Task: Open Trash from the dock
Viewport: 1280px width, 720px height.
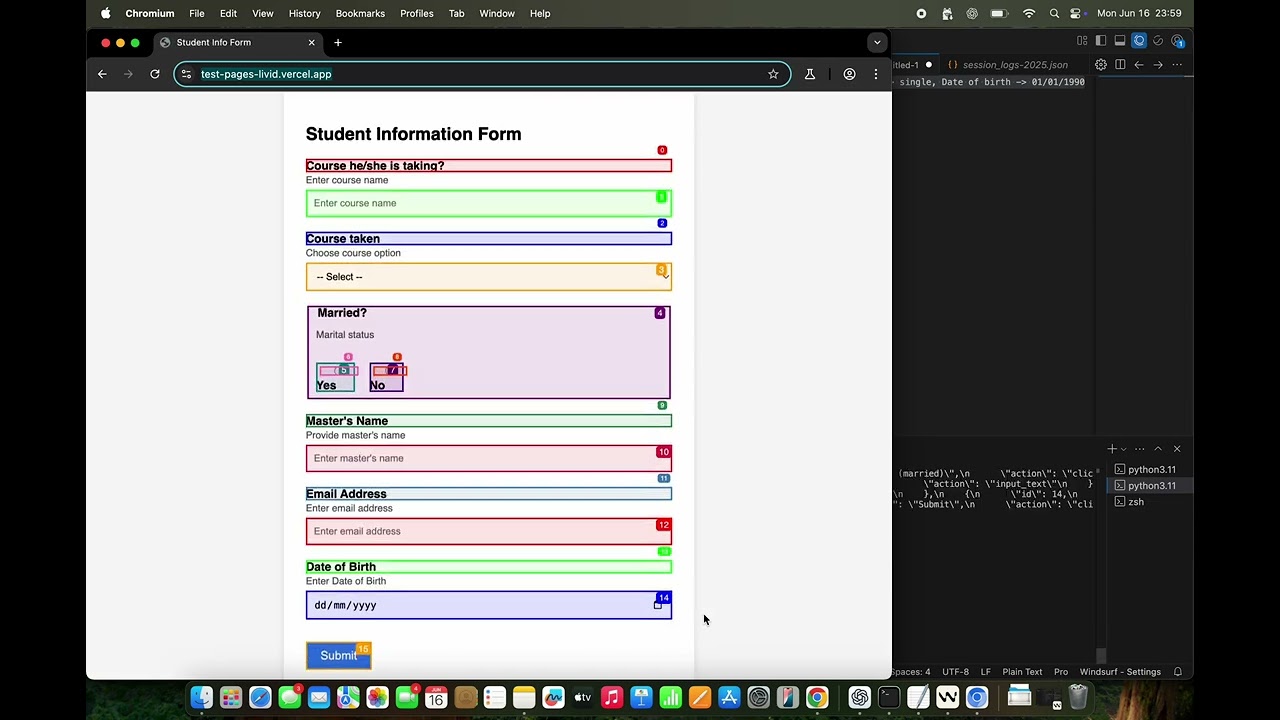Action: [x=1078, y=697]
